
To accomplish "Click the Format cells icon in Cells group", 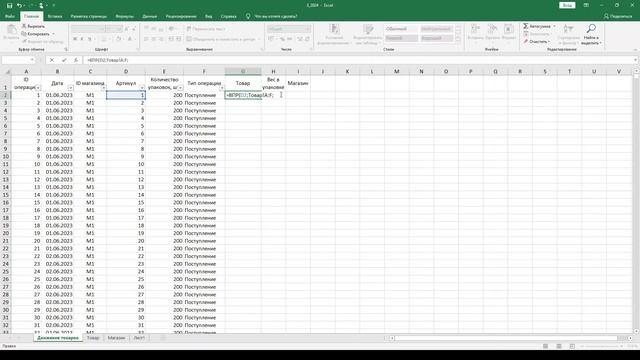I will (509, 29).
